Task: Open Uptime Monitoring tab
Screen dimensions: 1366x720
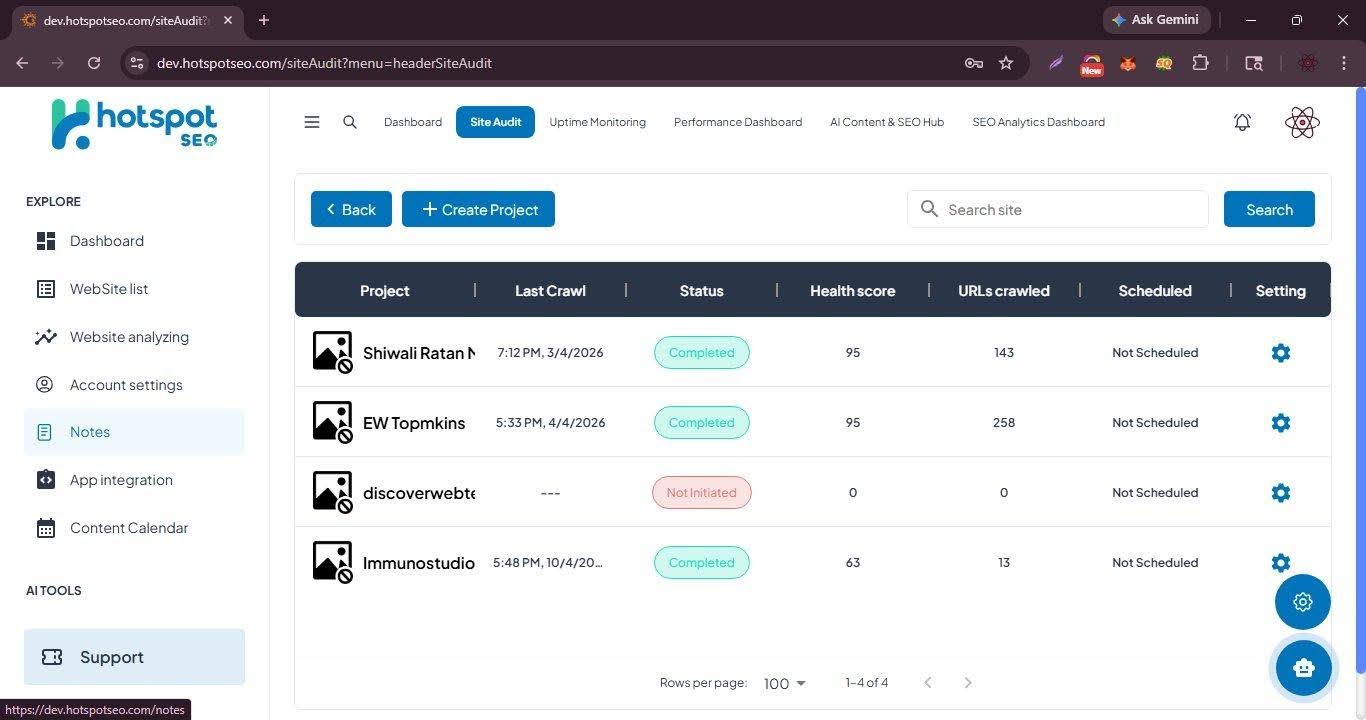Action: [x=597, y=122]
